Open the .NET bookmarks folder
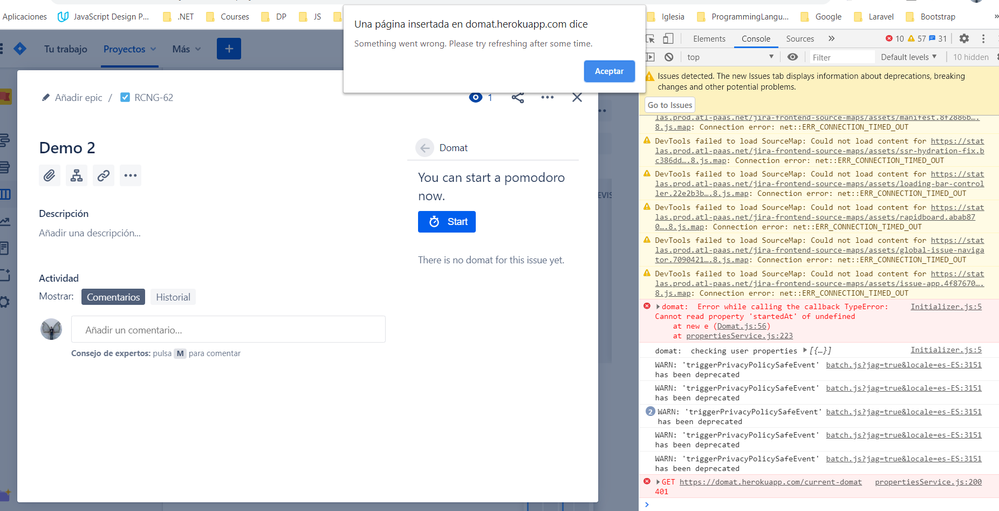Screen dimensions: 999x511 point(178,17)
